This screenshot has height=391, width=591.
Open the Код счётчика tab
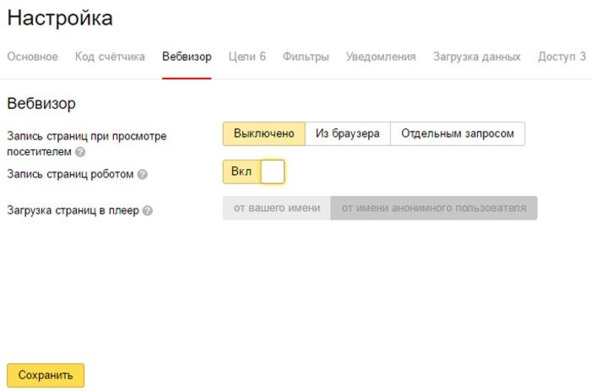click(110, 57)
